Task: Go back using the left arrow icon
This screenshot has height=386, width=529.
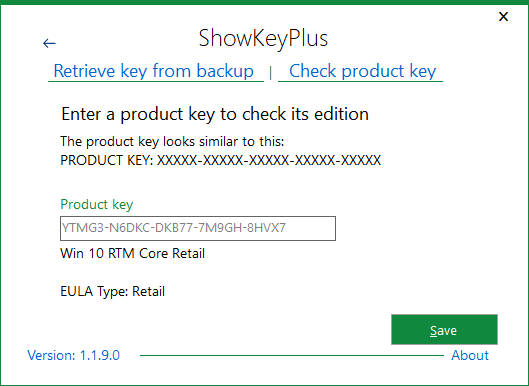Action: point(49,43)
